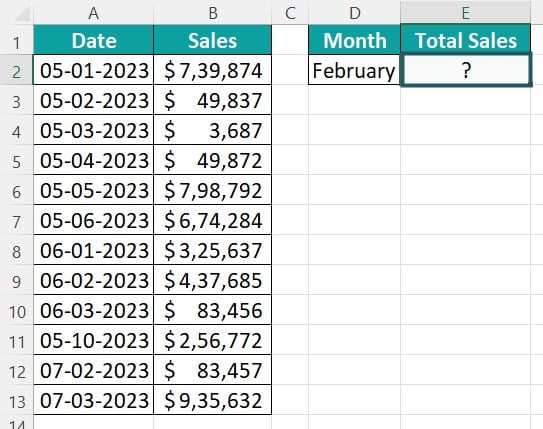
Task: Select row 6 header
Action: 16,191
